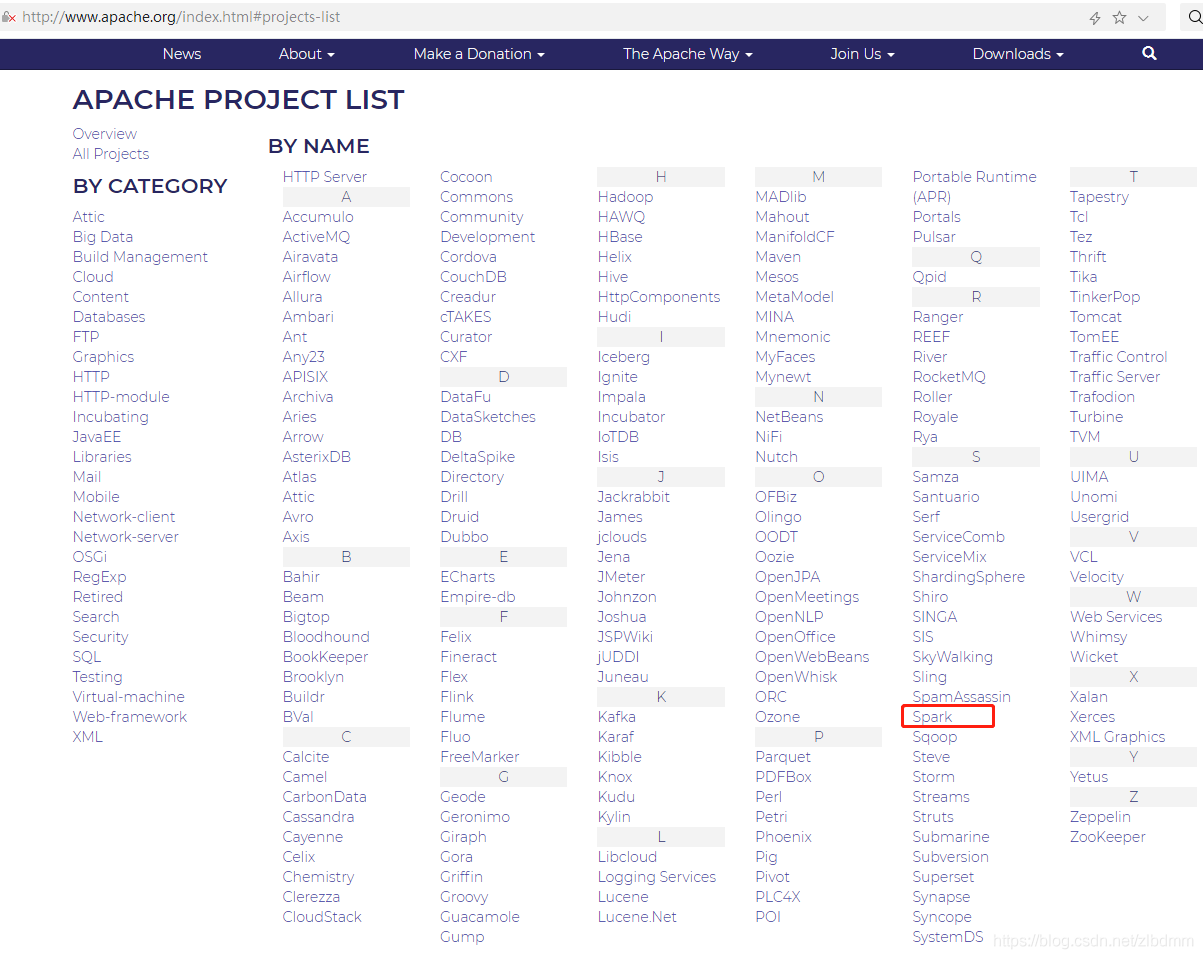
Task: Open the Virtual-machine category
Action: [x=129, y=697]
